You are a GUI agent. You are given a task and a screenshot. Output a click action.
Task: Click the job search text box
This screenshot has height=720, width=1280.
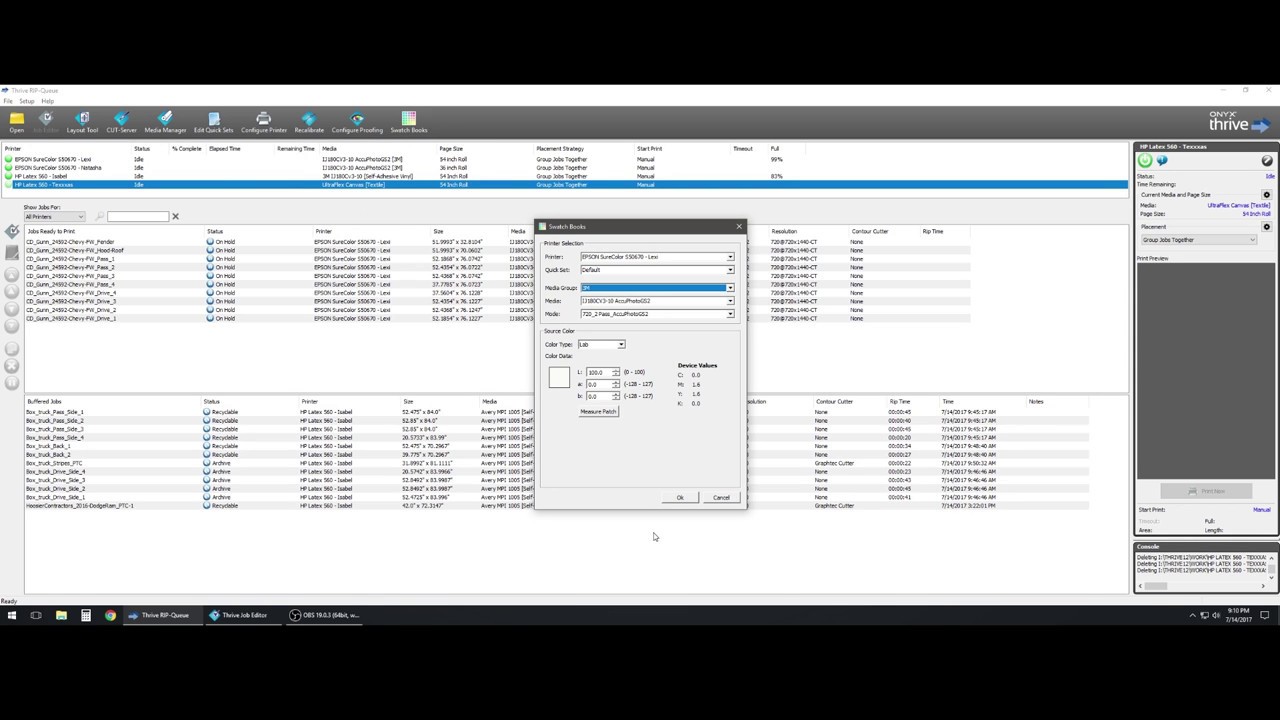(137, 217)
